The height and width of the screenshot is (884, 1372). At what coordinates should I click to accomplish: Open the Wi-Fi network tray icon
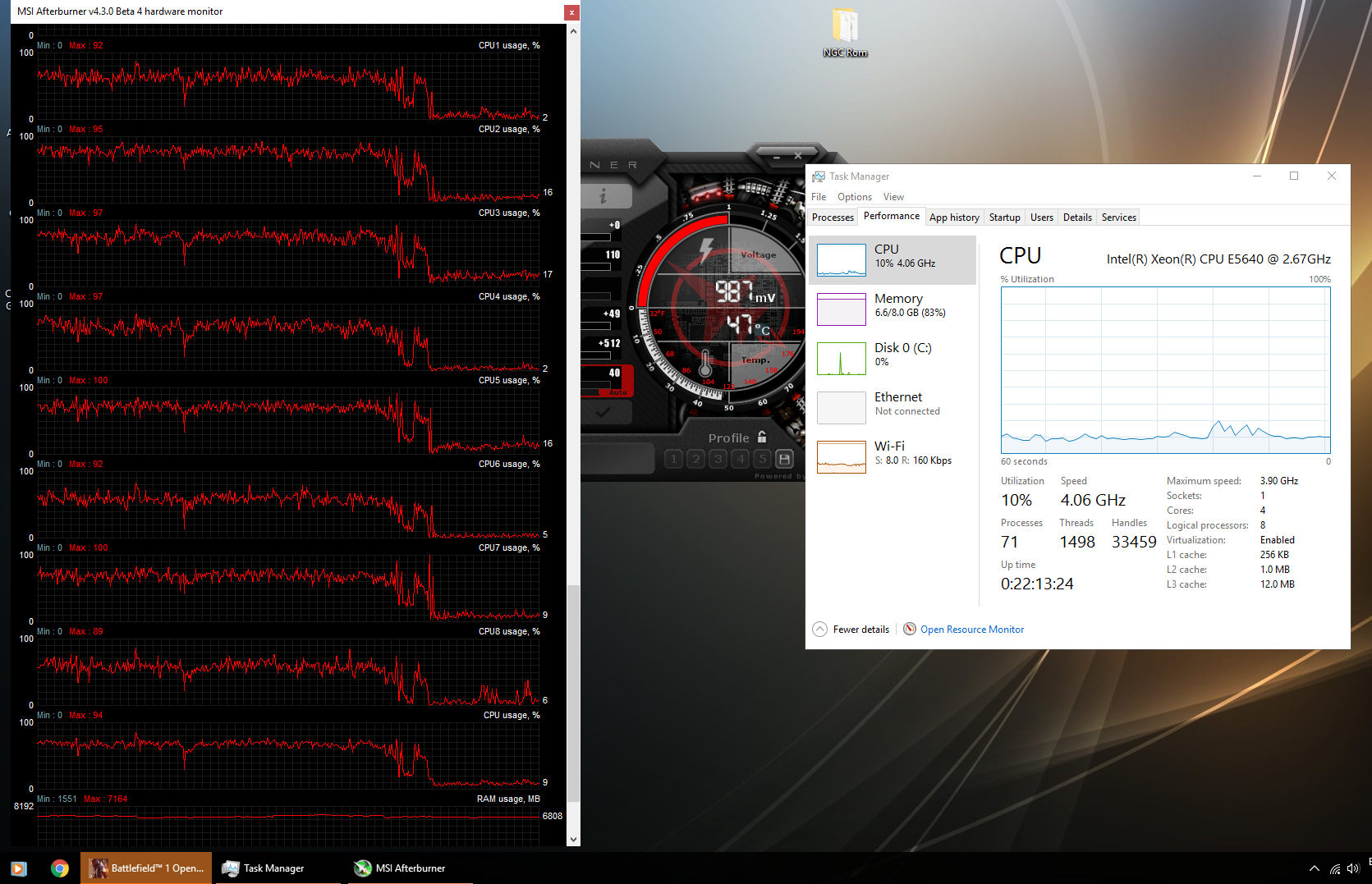coord(1335,868)
